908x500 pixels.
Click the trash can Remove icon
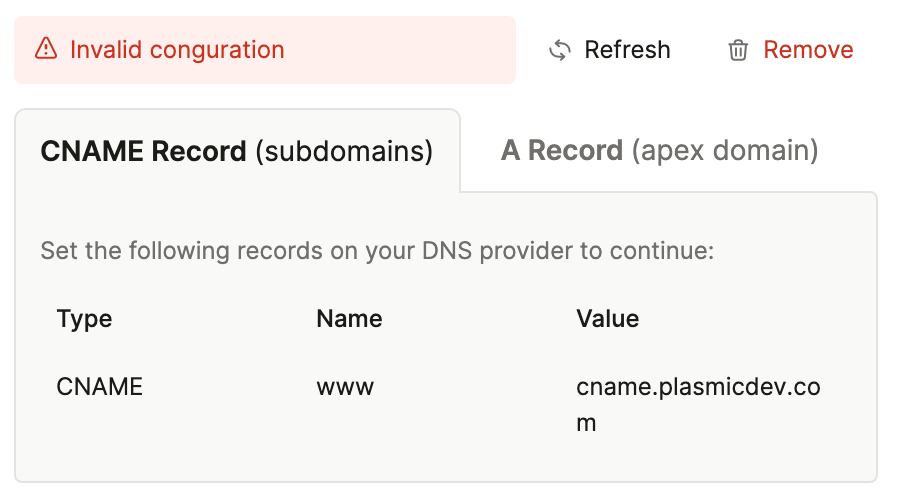(x=738, y=50)
